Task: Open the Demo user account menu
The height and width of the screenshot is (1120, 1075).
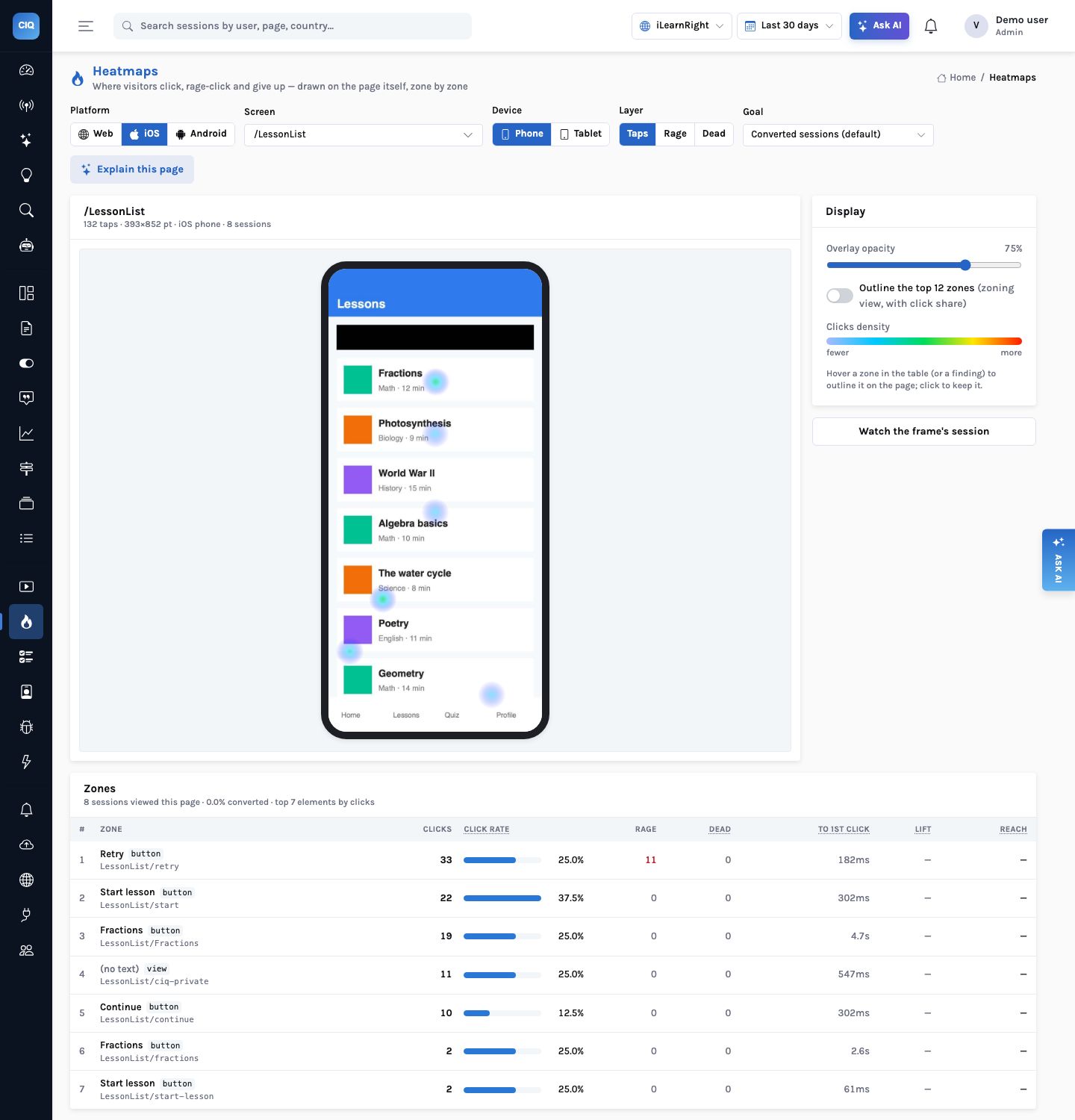Action: pyautogui.click(x=1007, y=26)
